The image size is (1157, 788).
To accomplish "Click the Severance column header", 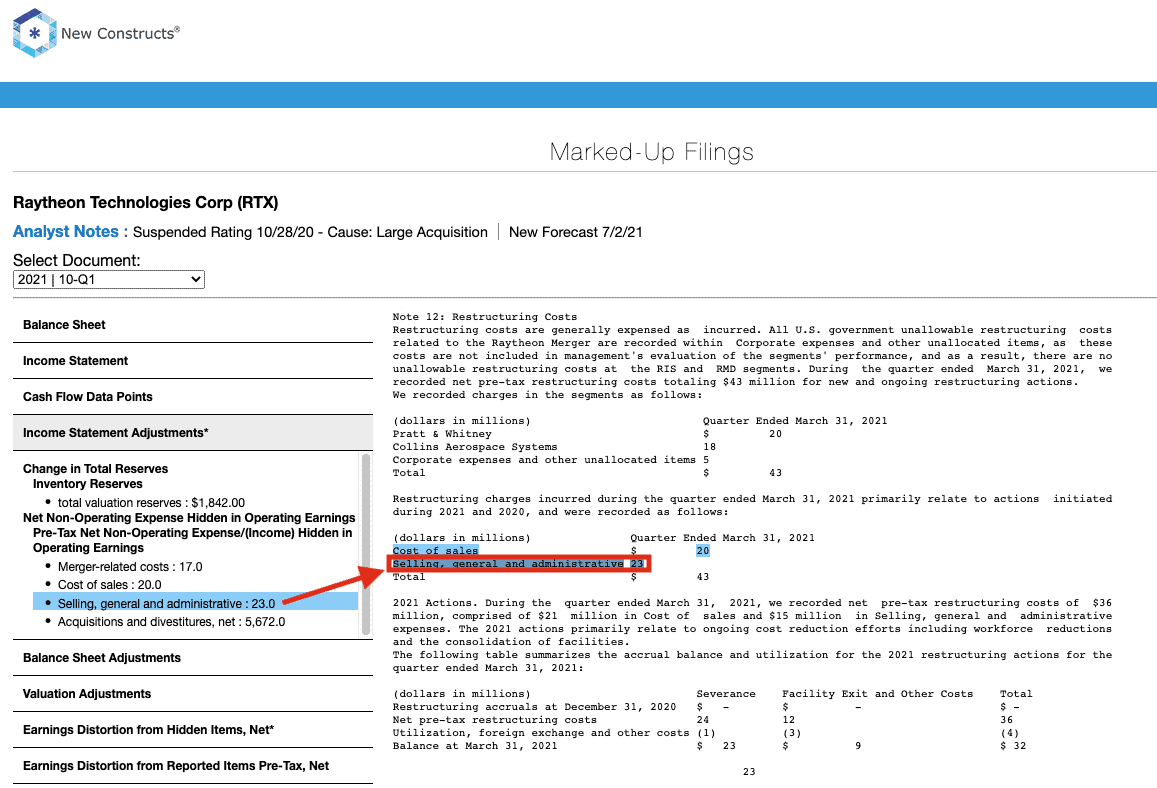I will tap(726, 694).
